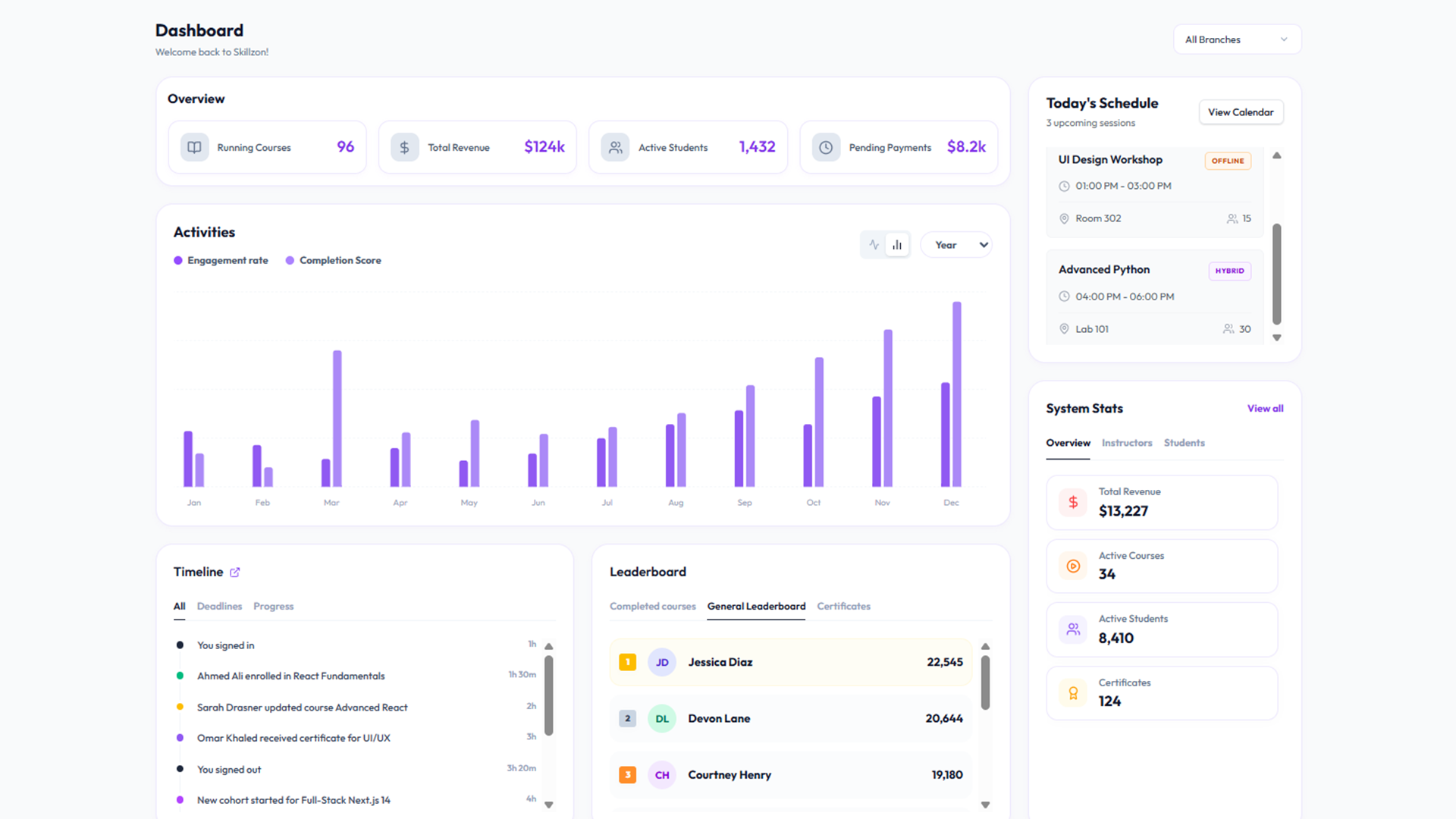Viewport: 1456px width, 819px height.
Task: Click the Running Courses book icon
Action: (x=194, y=147)
